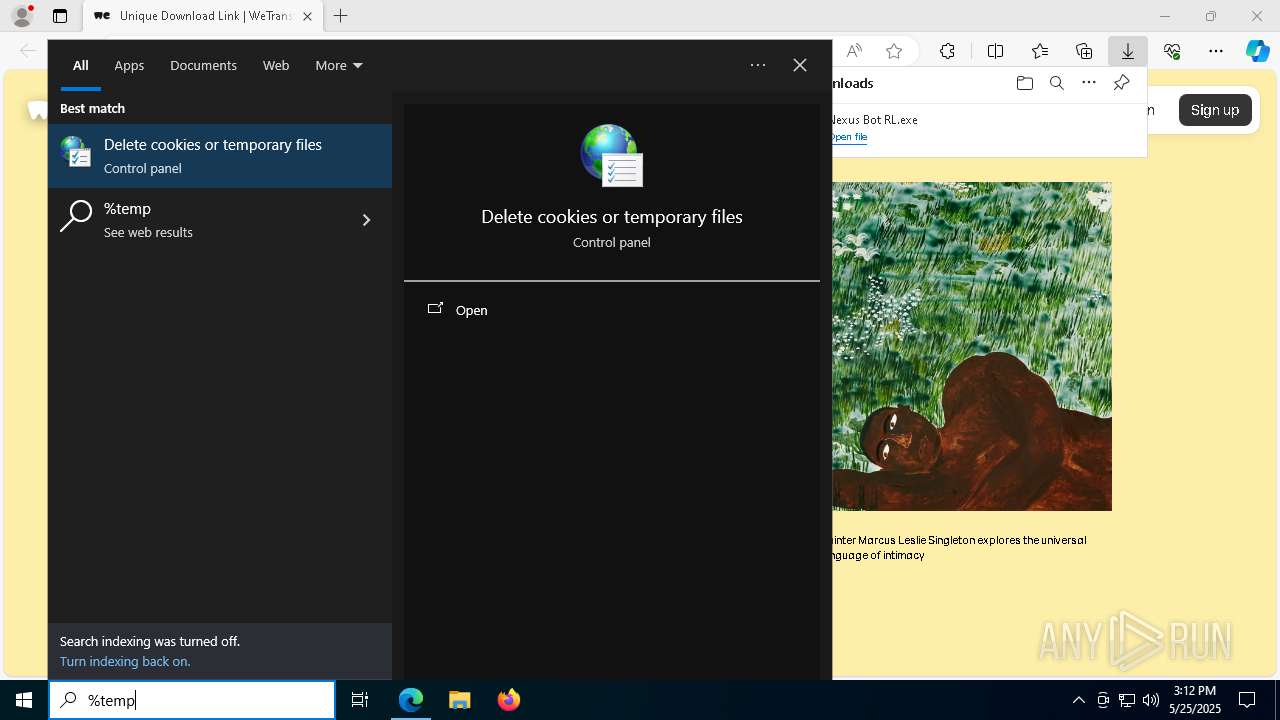Screen dimensions: 1280x720
Task: Open Browser essentials icon
Action: click(1172, 51)
